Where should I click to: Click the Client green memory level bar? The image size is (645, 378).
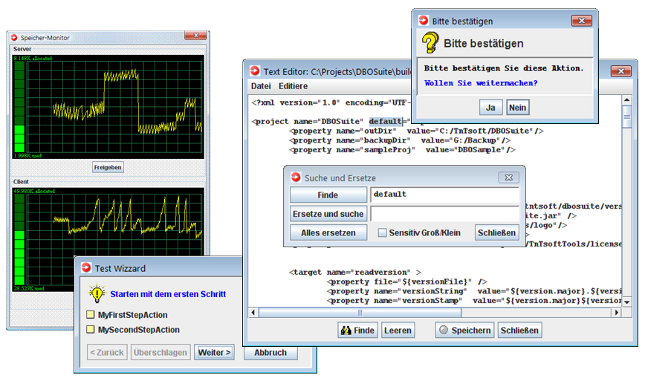pos(19,239)
